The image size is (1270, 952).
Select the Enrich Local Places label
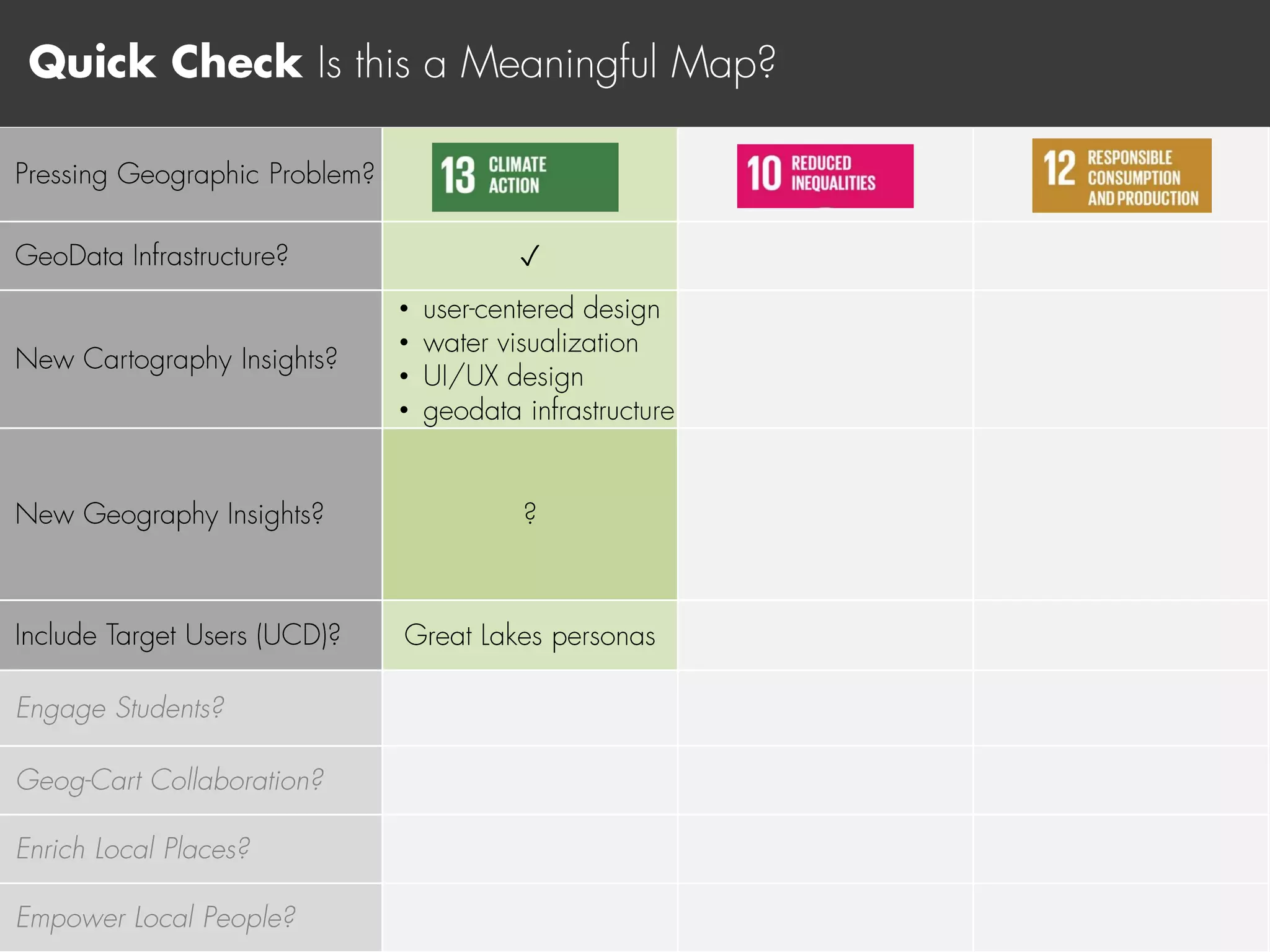tap(133, 848)
